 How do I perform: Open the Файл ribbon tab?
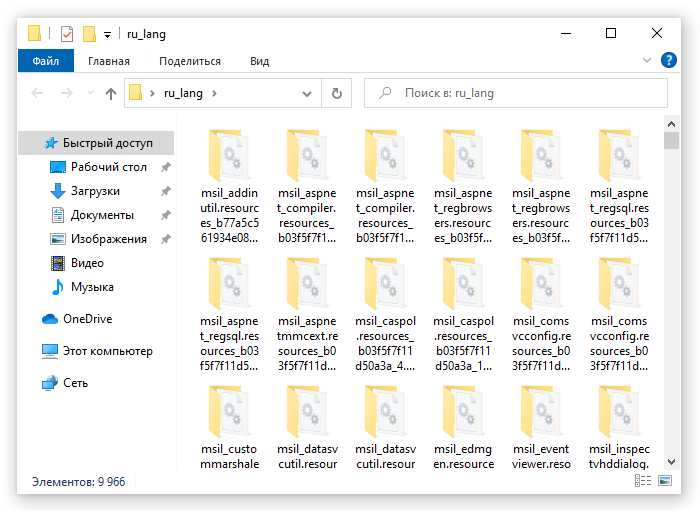(46, 61)
